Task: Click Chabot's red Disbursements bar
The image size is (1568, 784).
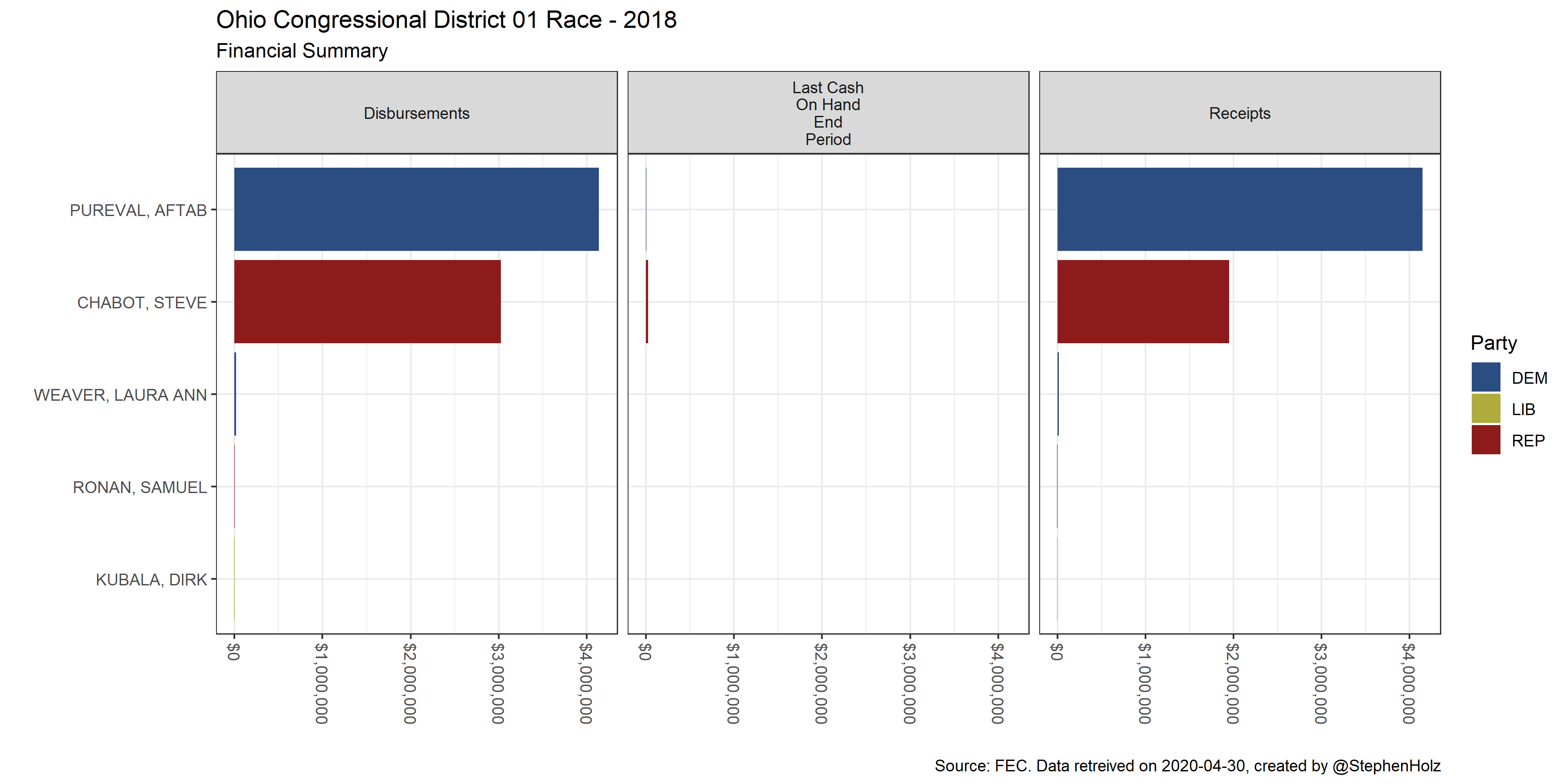Action: point(367,301)
